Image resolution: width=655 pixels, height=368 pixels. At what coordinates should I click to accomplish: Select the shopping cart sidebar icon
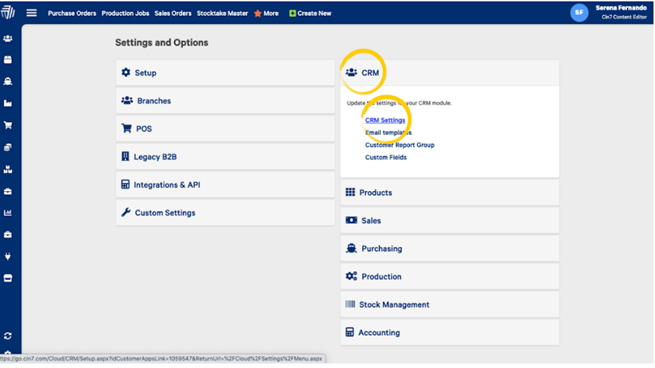click(x=8, y=125)
